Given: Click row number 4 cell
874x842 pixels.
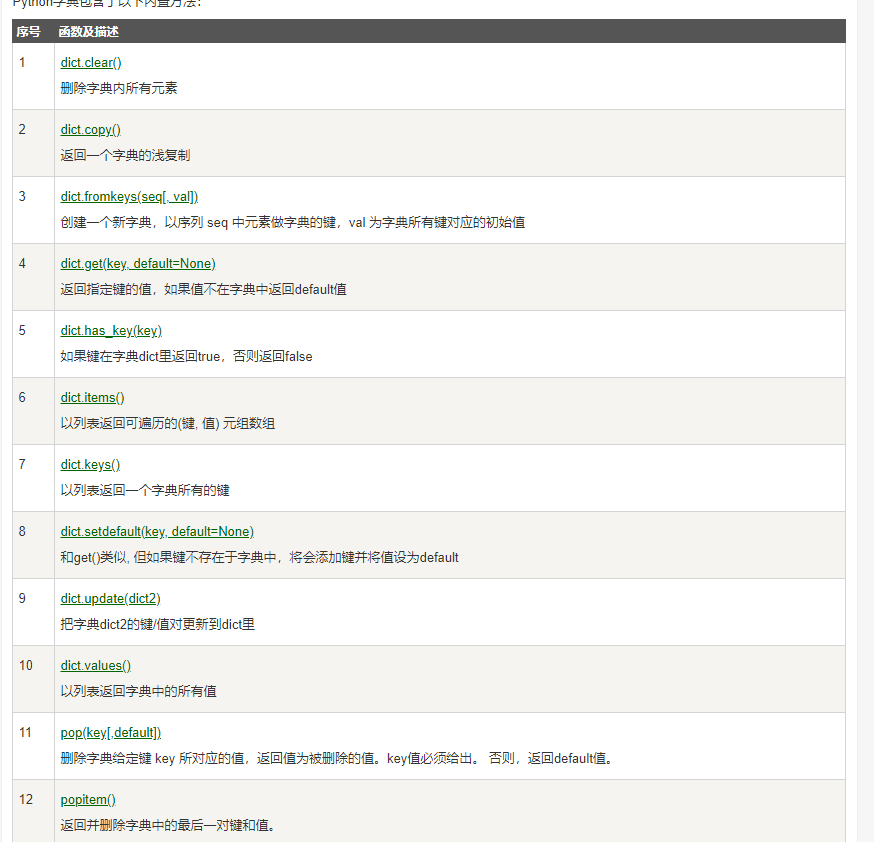Looking at the screenshot, I should pos(33,277).
